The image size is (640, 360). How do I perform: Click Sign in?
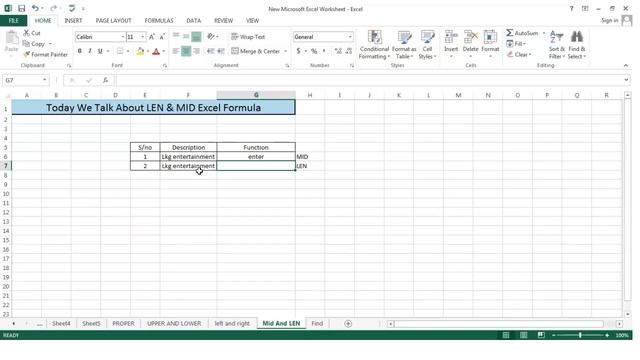click(x=609, y=20)
